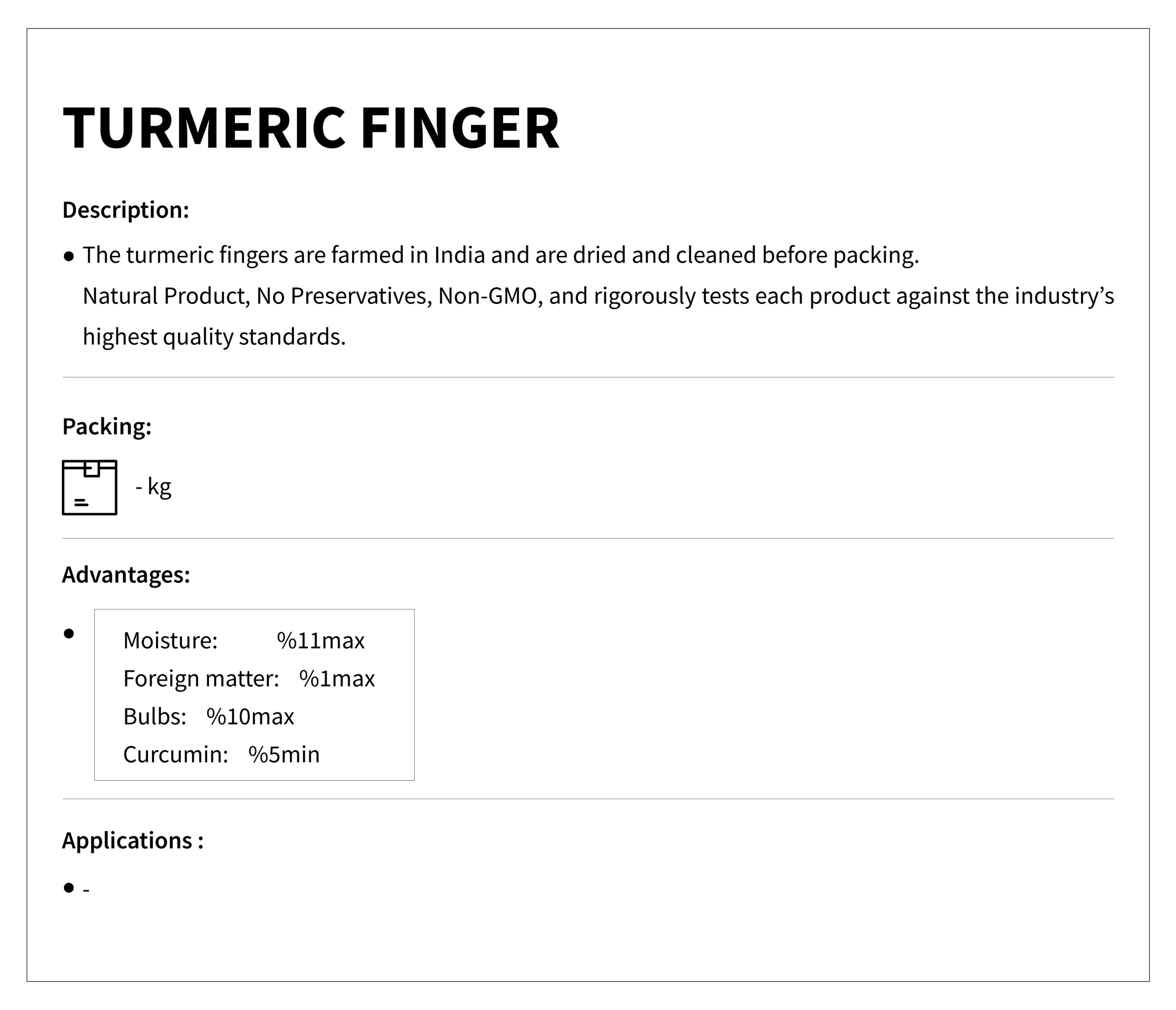The height and width of the screenshot is (1010, 1176).
Task: Click the bullet beside the advantages box
Action: coord(69,633)
